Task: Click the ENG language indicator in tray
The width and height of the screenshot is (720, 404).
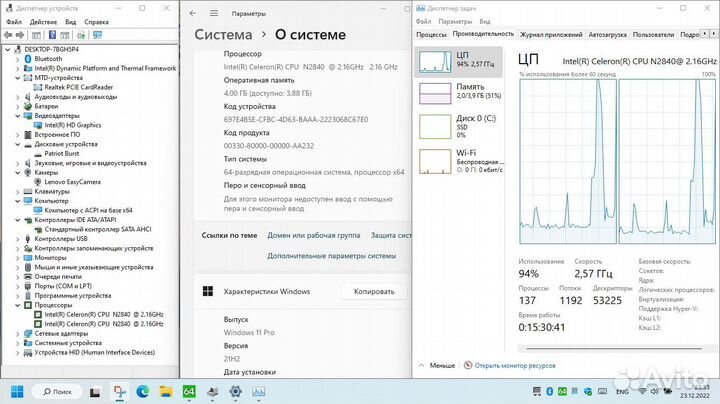Action: tap(622, 392)
